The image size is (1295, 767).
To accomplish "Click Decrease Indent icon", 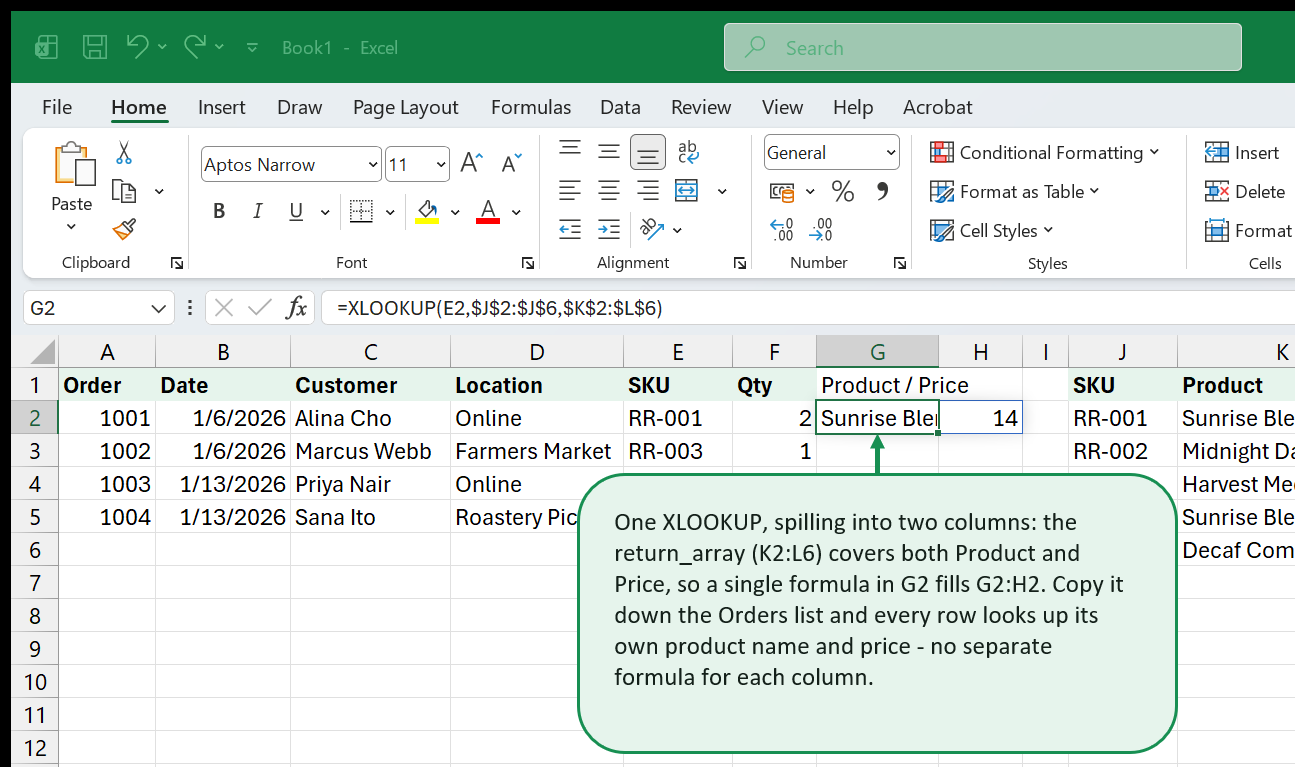I will tap(570, 229).
